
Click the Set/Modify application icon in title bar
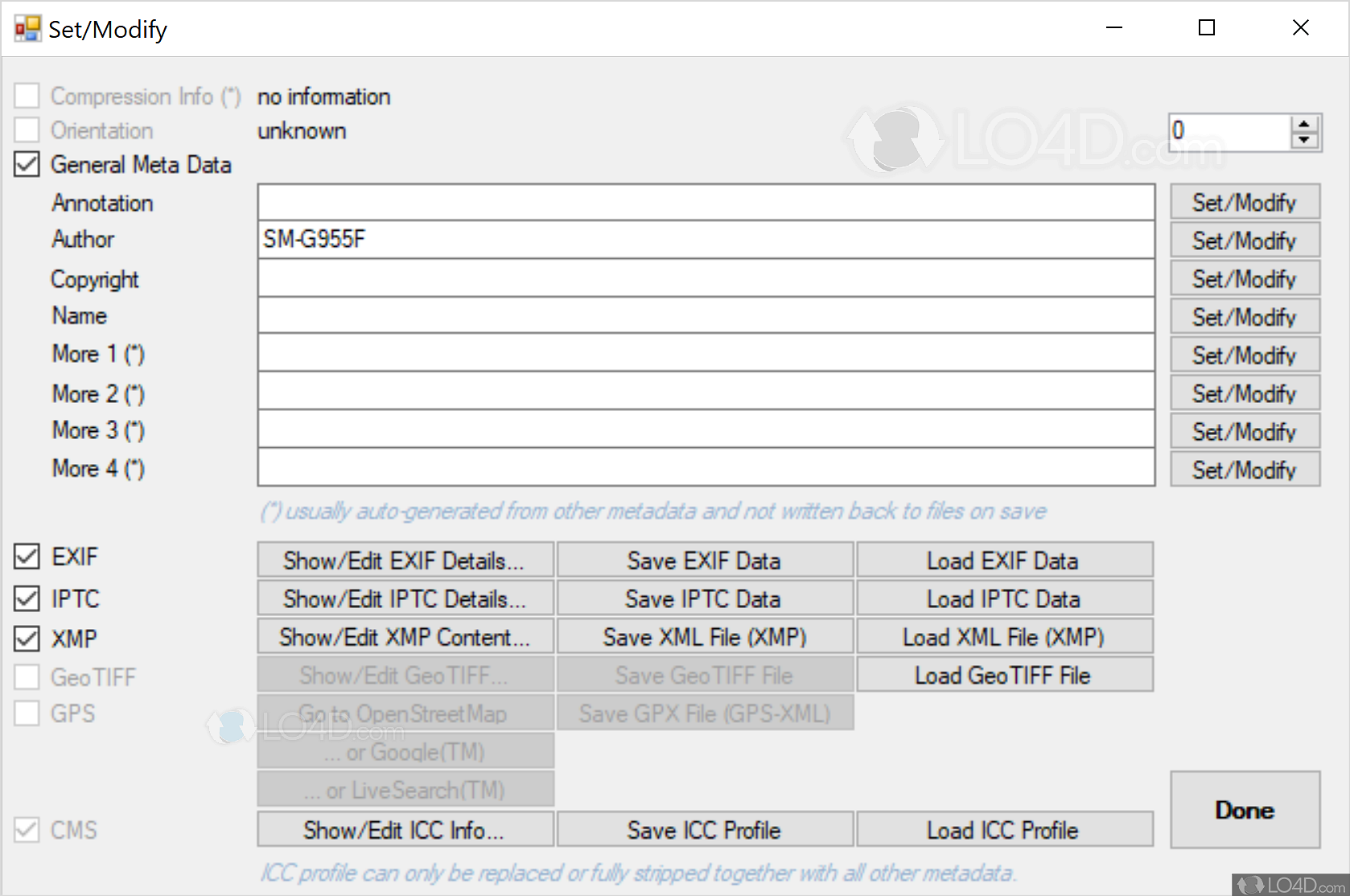pyautogui.click(x=27, y=27)
